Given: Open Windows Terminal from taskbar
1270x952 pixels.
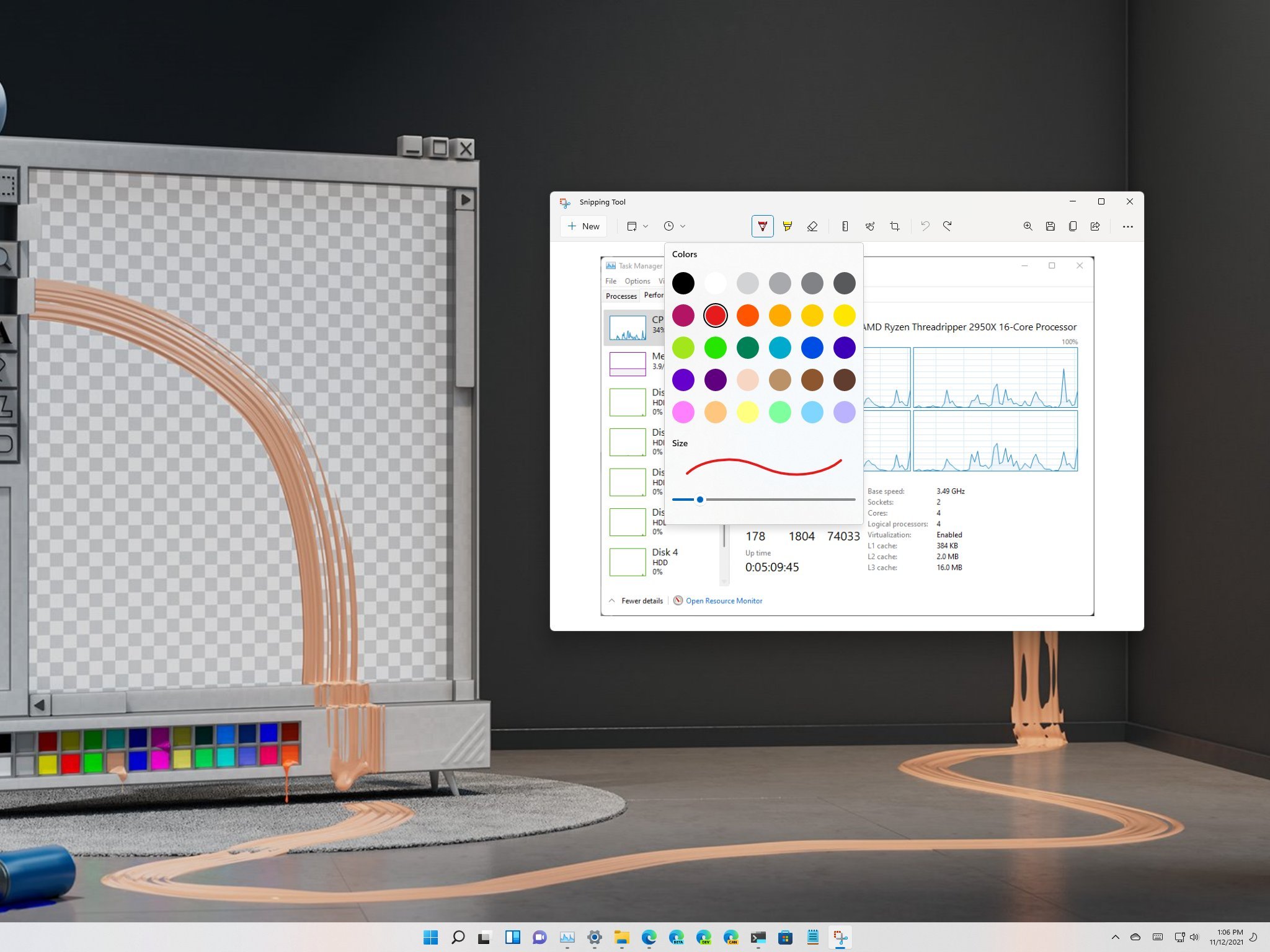Looking at the screenshot, I should (758, 937).
